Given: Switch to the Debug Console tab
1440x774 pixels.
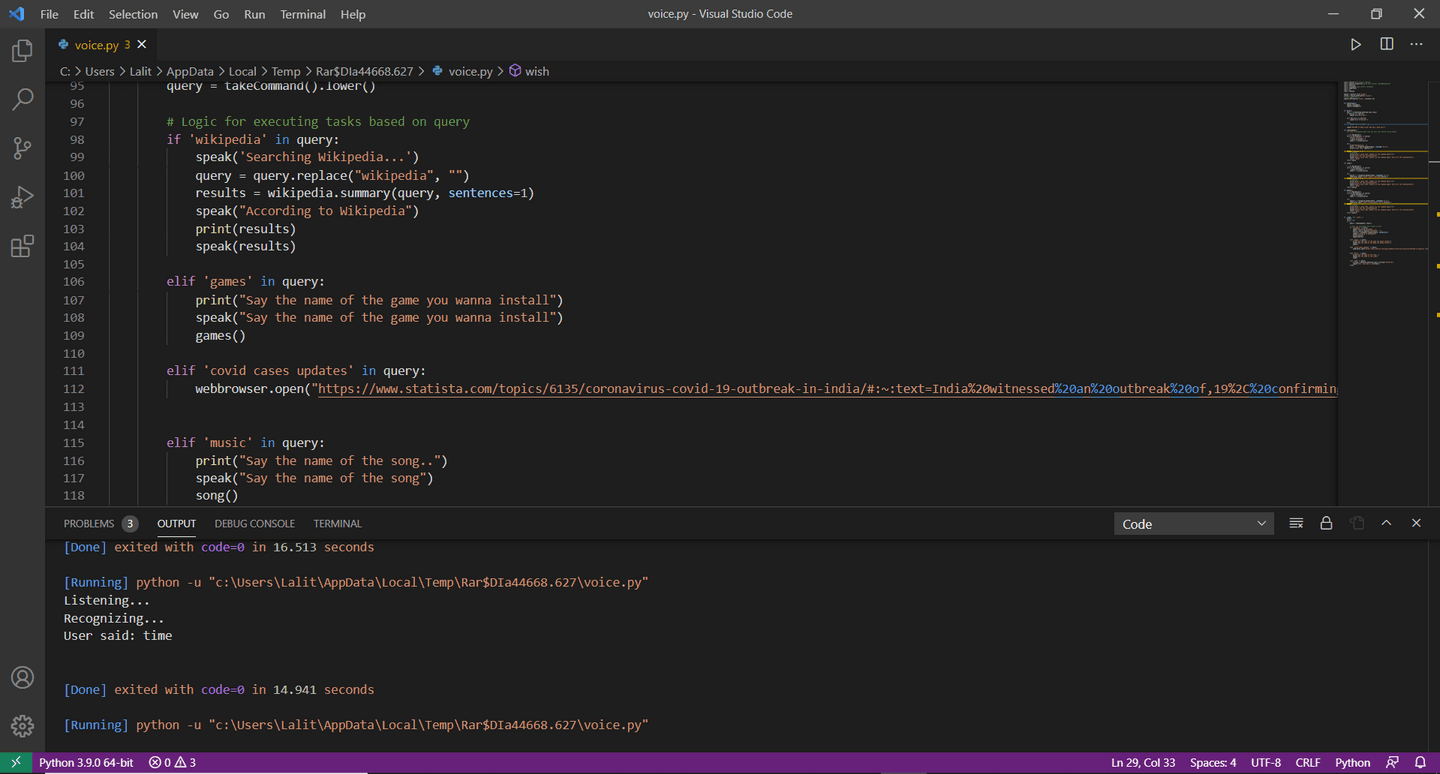Looking at the screenshot, I should pyautogui.click(x=254, y=523).
